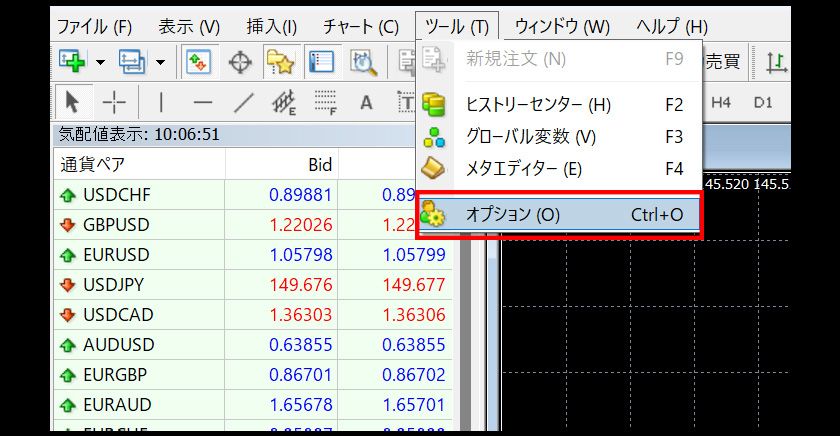Select the USDJPY row in Market Watch
Screen dimensions: 840x436
click(119, 285)
